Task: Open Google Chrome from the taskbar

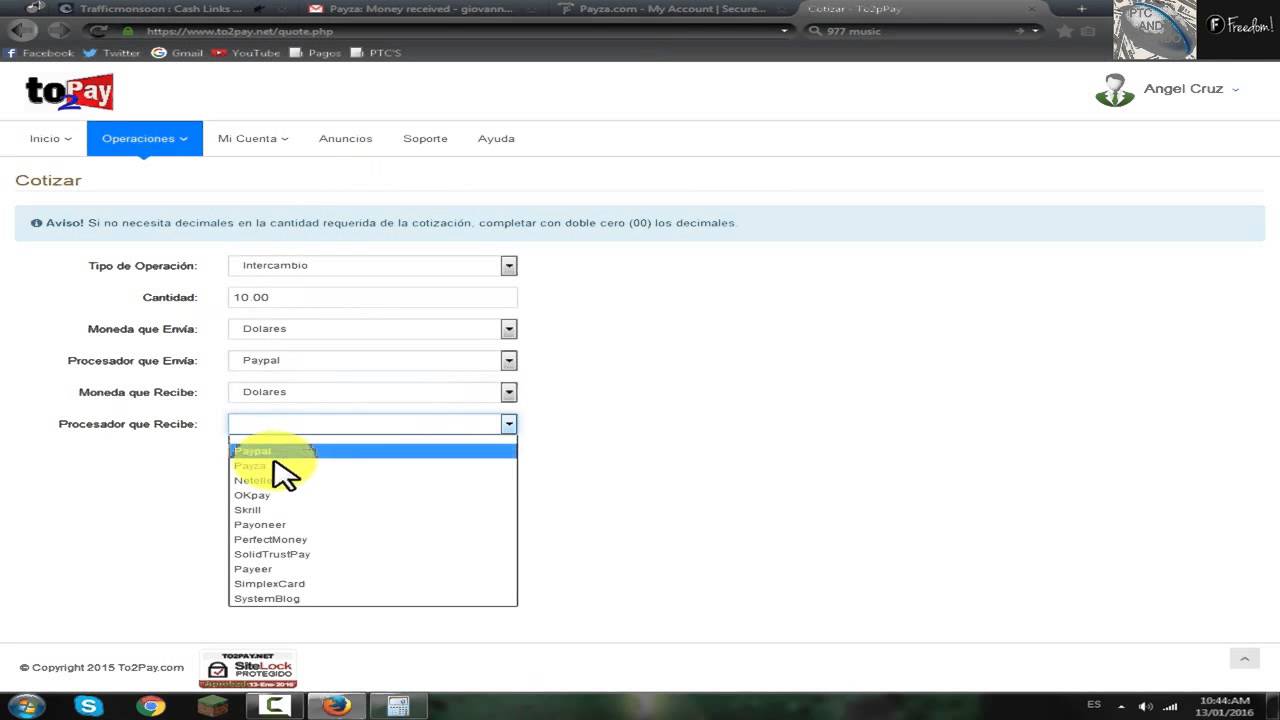Action: coord(151,706)
